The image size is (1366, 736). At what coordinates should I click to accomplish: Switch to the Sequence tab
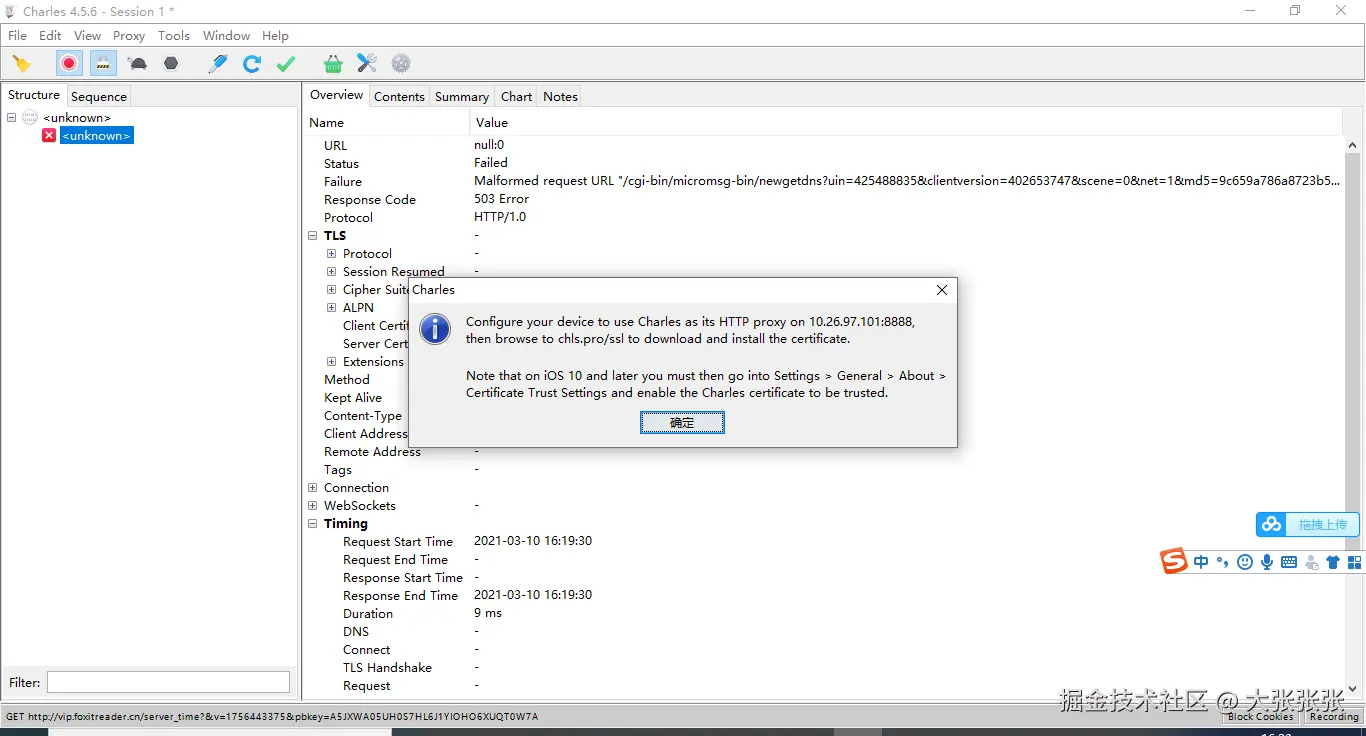pos(99,97)
